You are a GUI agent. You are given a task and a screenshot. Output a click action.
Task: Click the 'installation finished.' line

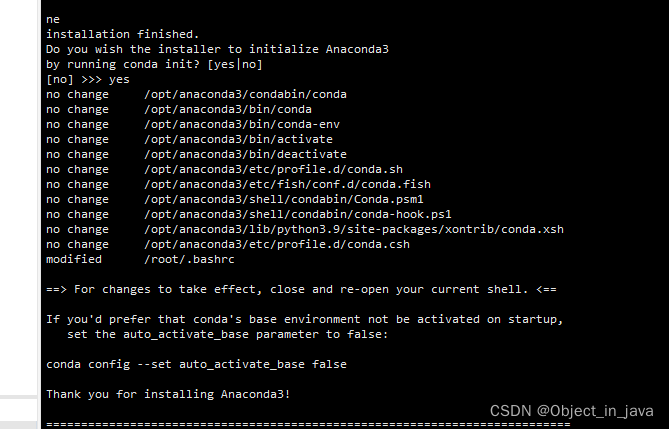click(x=122, y=34)
